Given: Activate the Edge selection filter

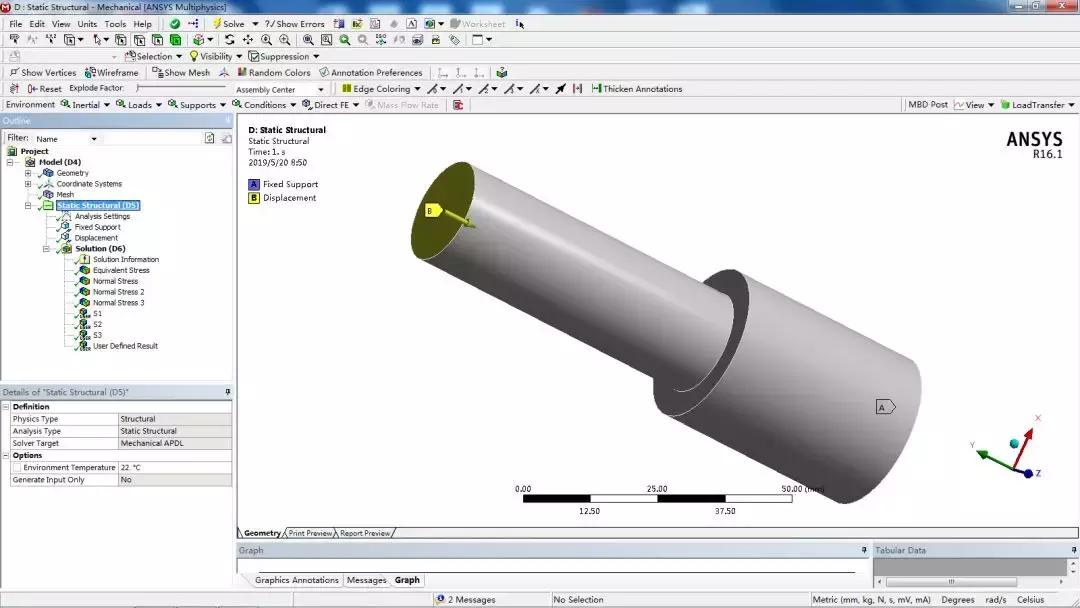Looking at the screenshot, I should 139,40.
